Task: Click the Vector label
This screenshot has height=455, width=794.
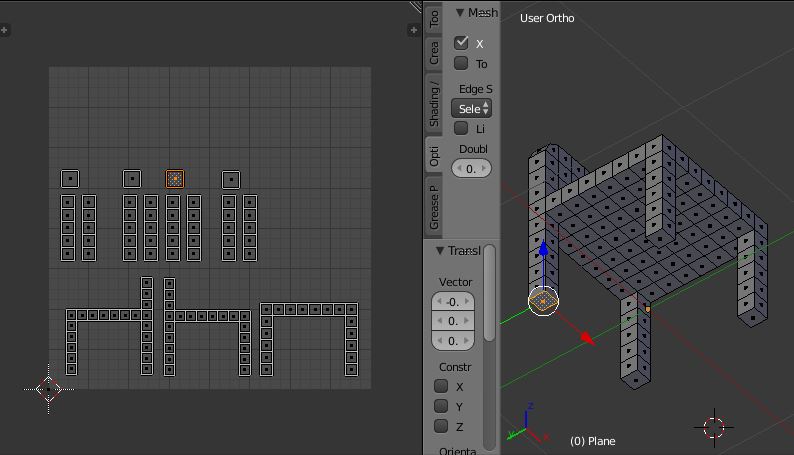Action: pos(455,282)
